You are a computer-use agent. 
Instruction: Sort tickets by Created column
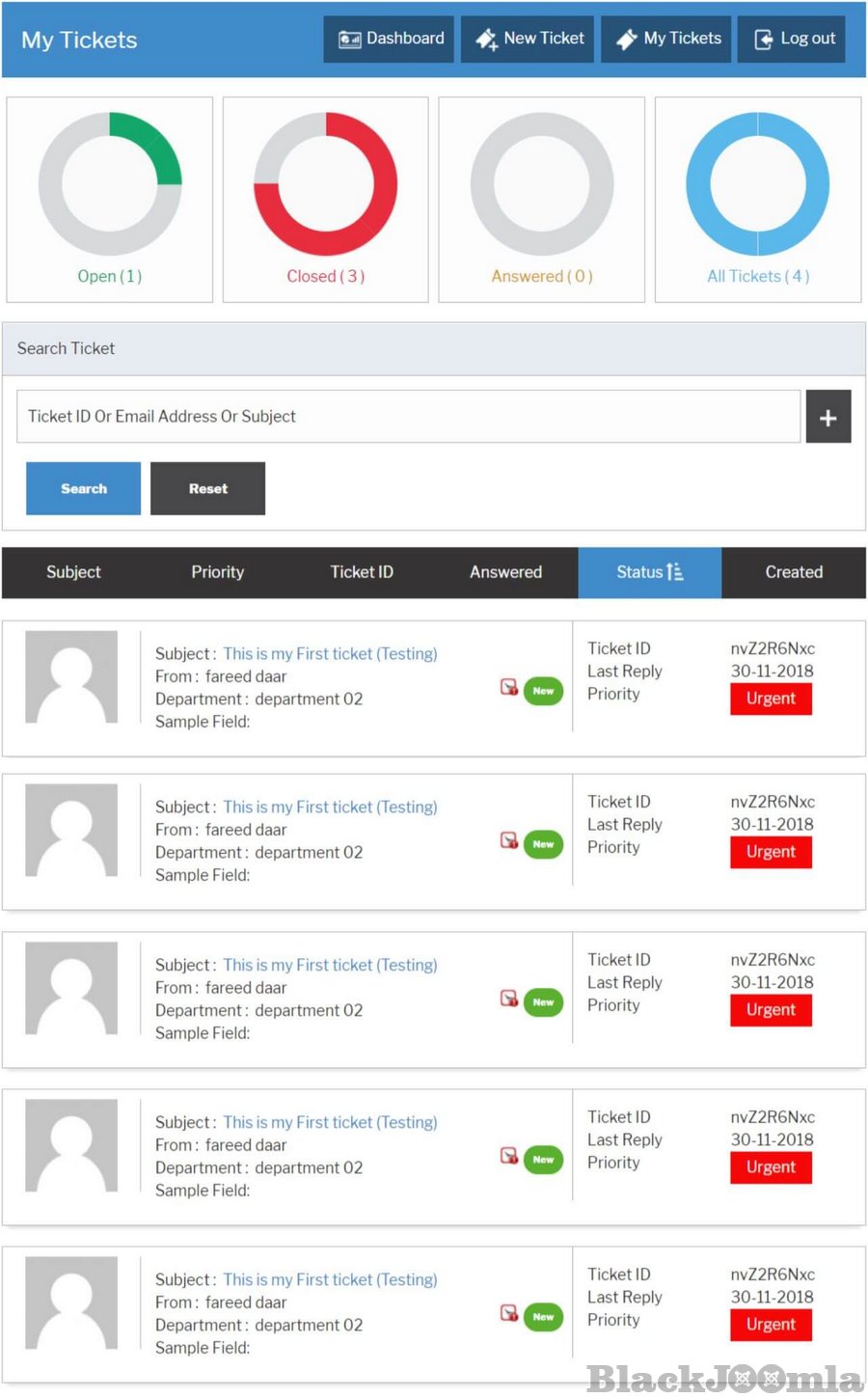tap(794, 572)
